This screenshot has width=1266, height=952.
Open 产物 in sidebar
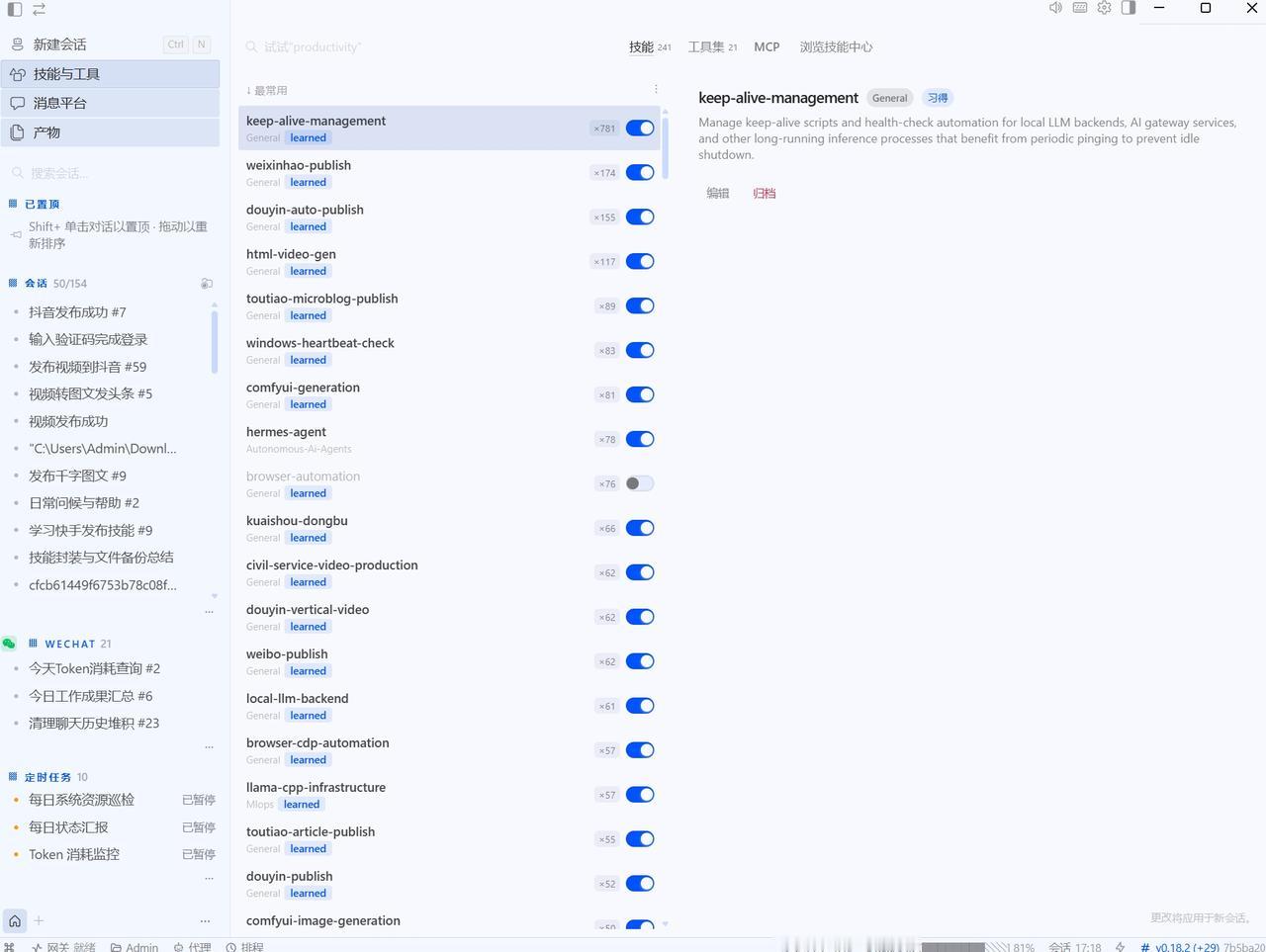(x=110, y=132)
